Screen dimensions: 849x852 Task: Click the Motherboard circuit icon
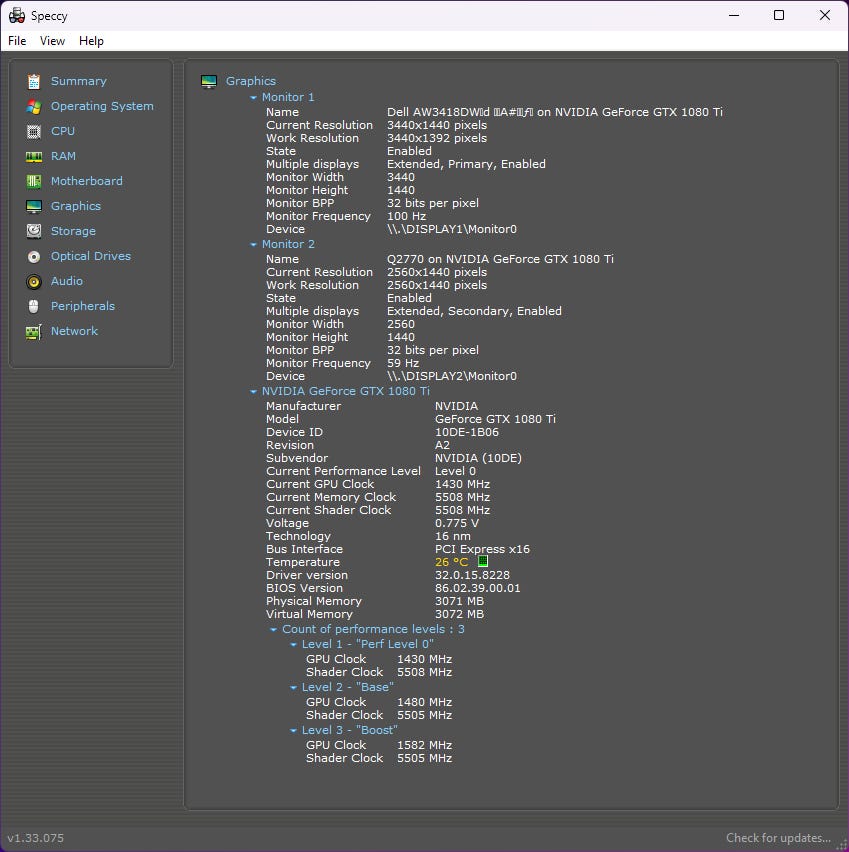tap(34, 181)
